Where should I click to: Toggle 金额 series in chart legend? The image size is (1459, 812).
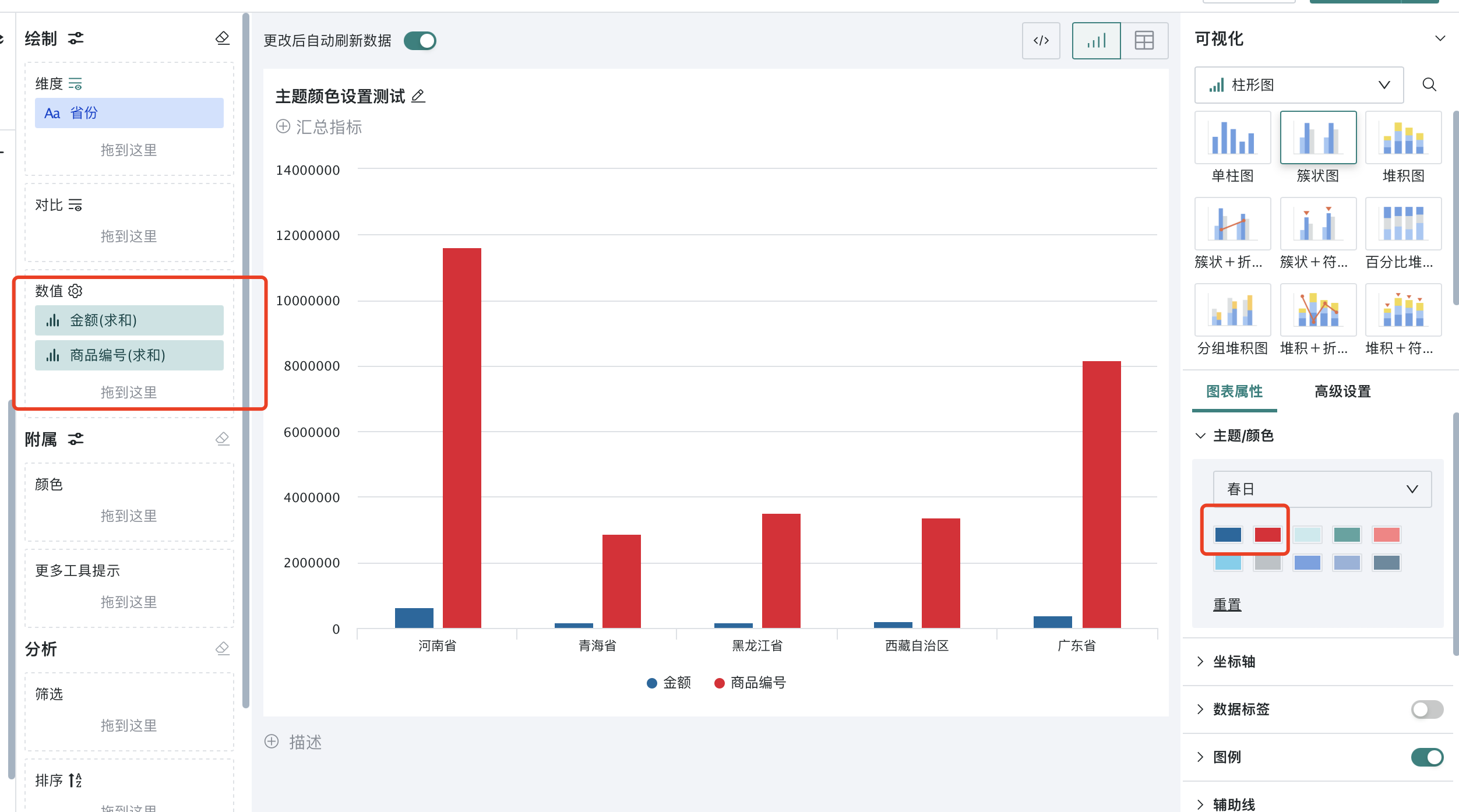tap(669, 683)
